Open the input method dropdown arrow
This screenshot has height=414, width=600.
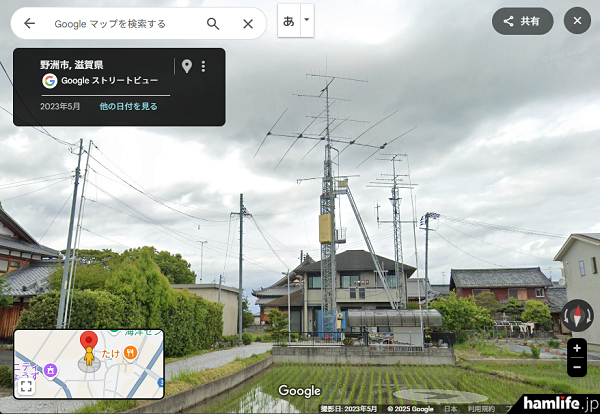pos(307,21)
